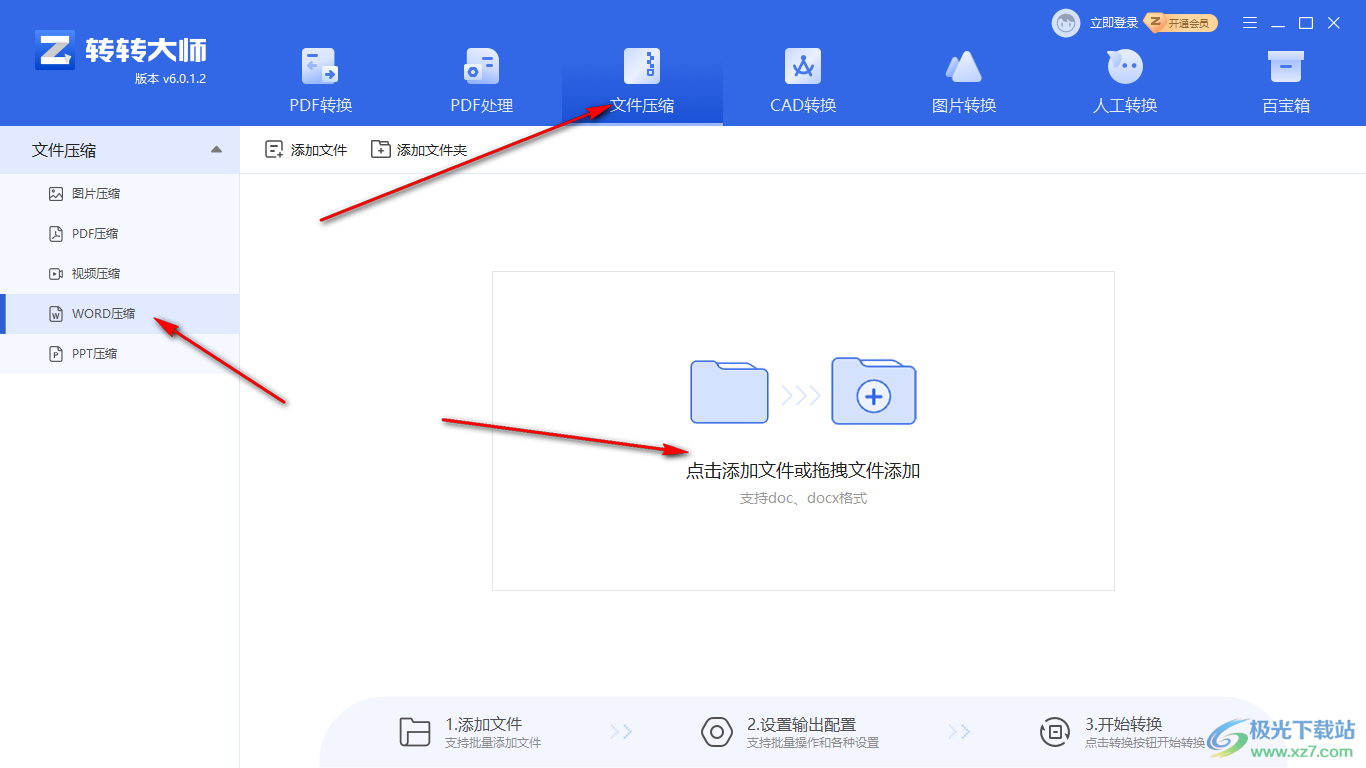Viewport: 1366px width, 768px height.
Task: Switch to the 百宝箱 tab label
Action: click(1286, 105)
